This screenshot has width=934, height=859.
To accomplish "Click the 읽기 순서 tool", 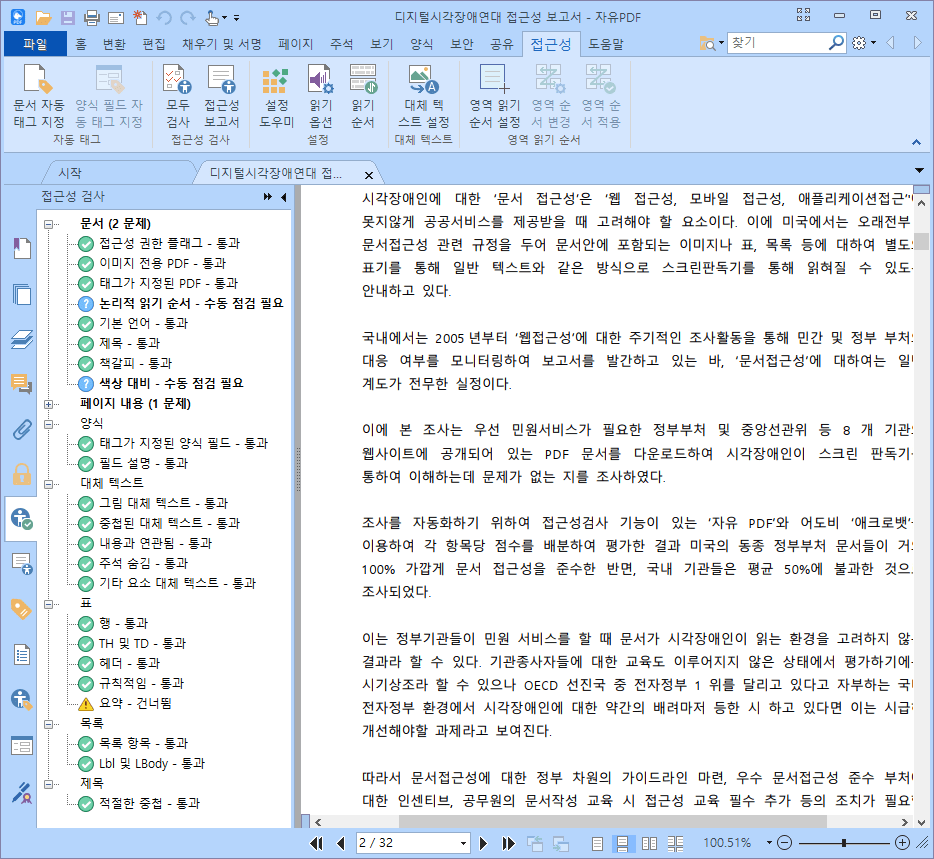I will [x=362, y=97].
